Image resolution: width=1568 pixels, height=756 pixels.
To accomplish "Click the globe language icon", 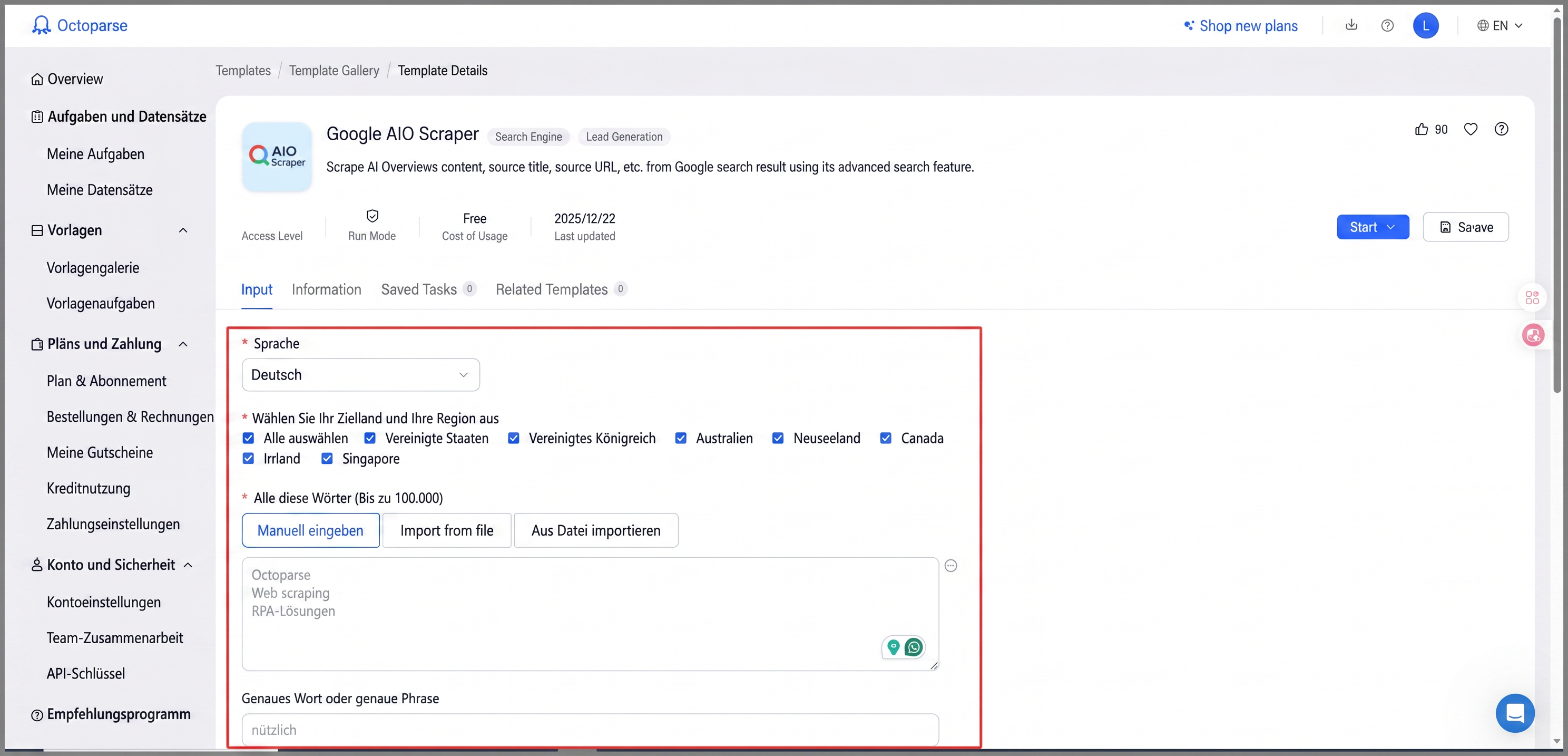I will (1483, 26).
